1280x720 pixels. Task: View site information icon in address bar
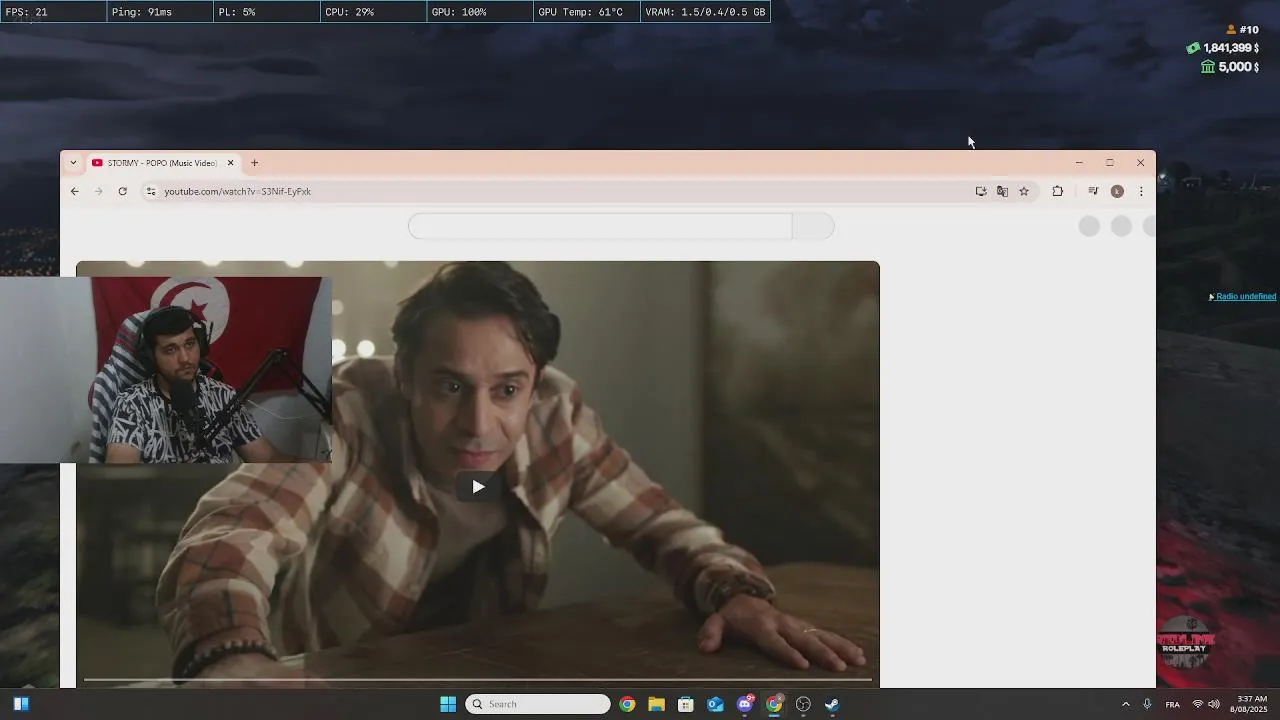[x=151, y=191]
